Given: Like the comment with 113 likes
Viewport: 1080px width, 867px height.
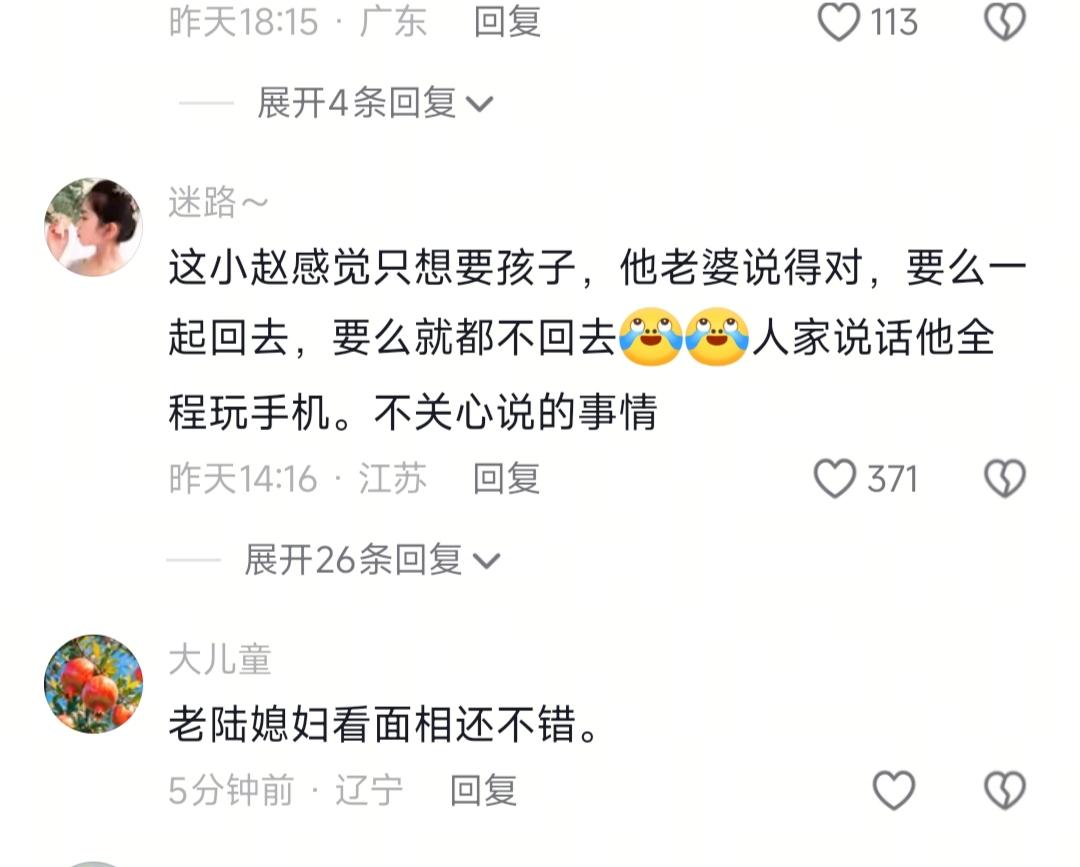Looking at the screenshot, I should click(838, 22).
